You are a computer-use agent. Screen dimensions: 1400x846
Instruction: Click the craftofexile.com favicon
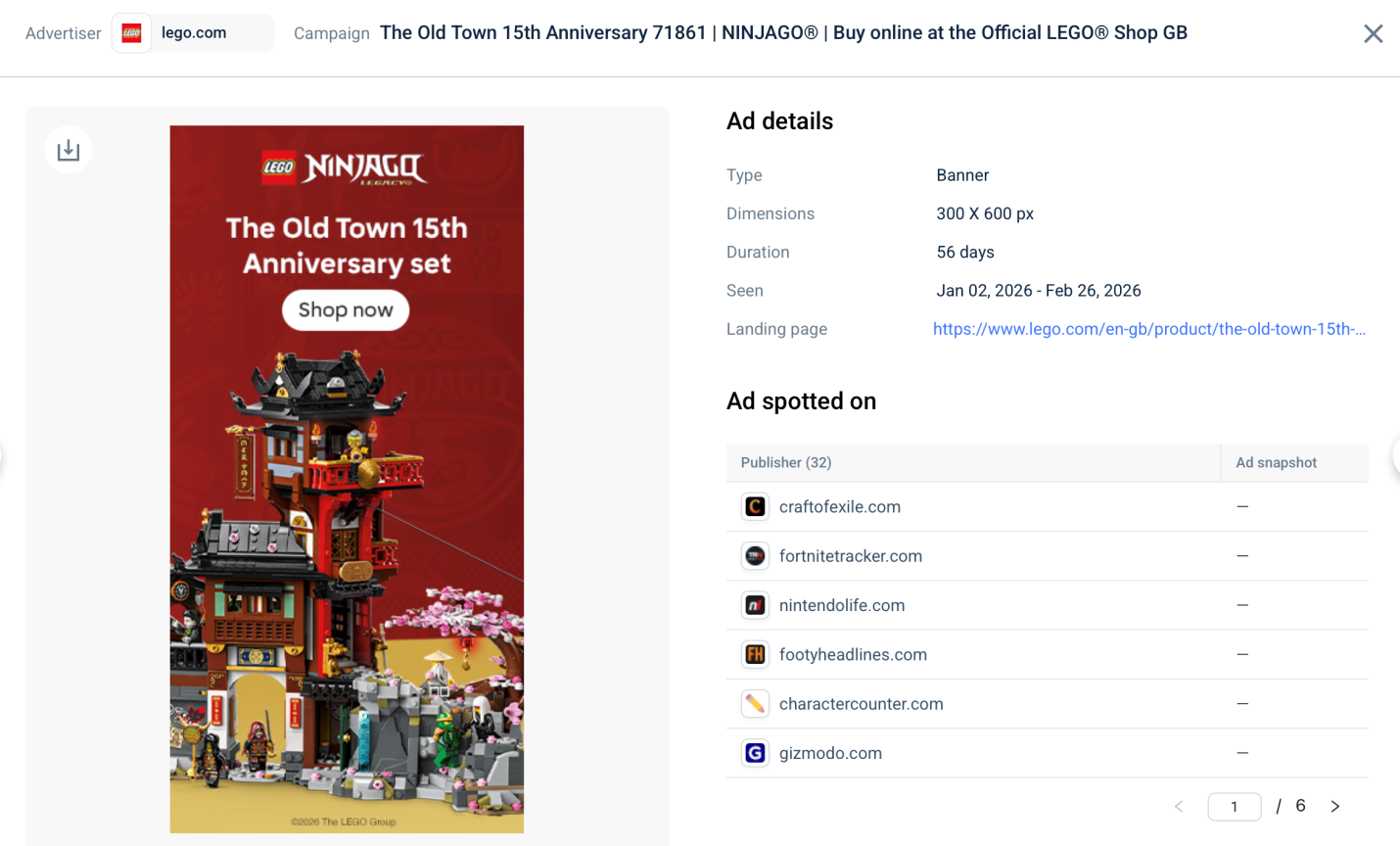[755, 506]
